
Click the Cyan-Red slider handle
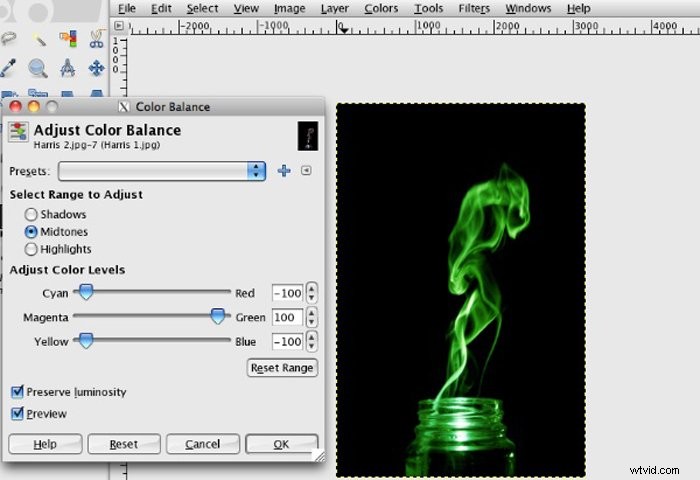point(86,292)
